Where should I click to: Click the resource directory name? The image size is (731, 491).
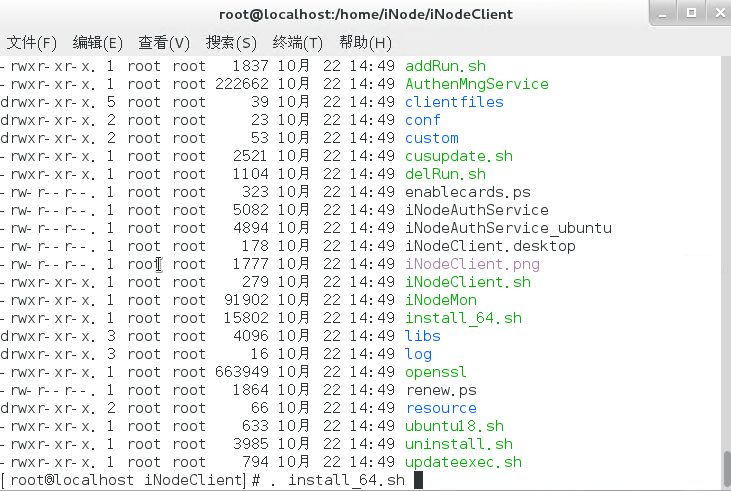tap(441, 408)
